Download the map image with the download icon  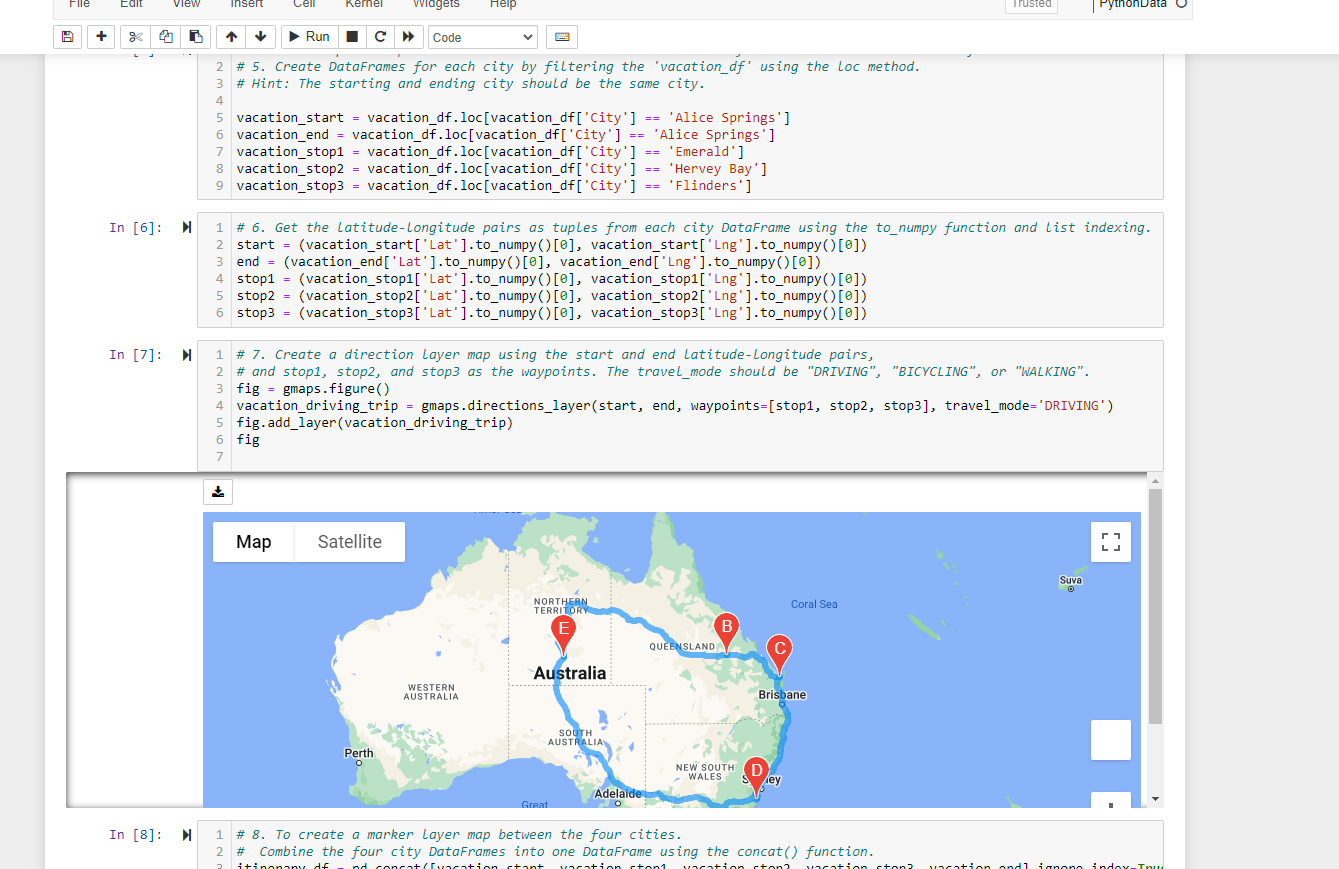218,492
